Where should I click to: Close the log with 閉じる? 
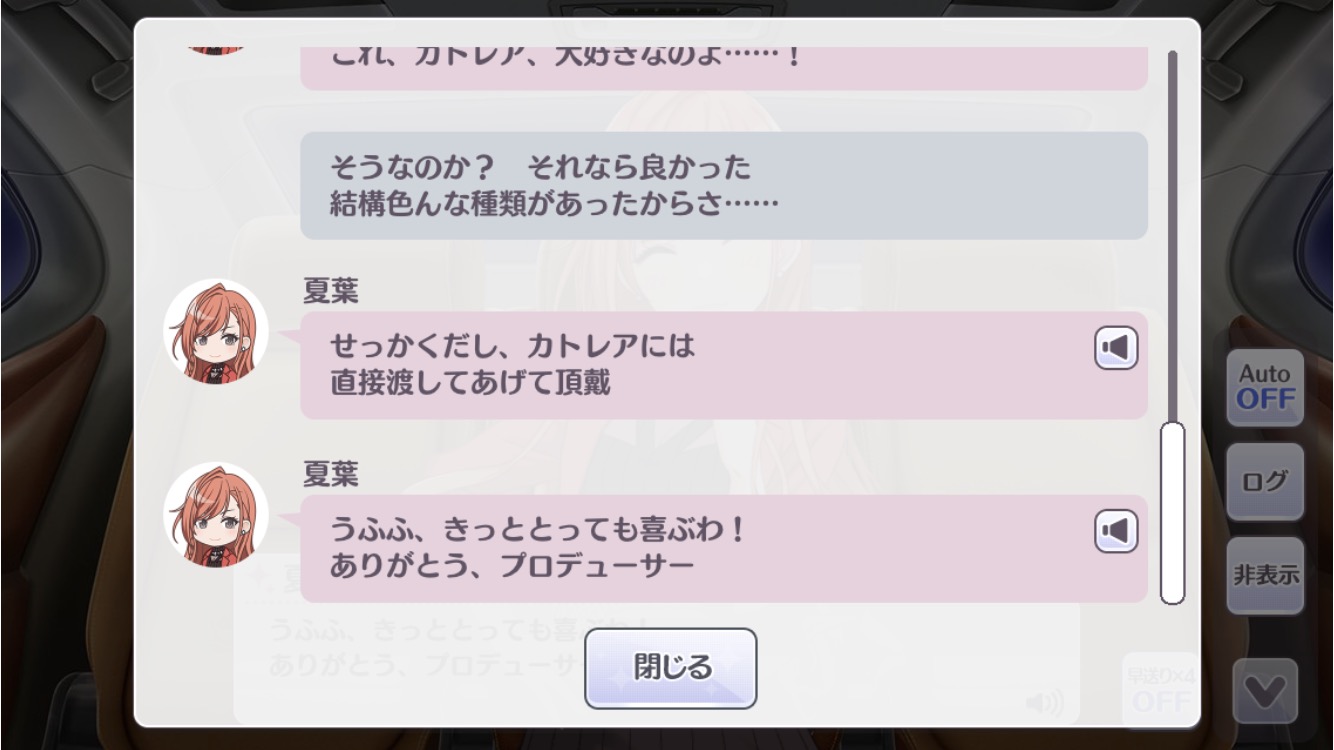[670, 668]
